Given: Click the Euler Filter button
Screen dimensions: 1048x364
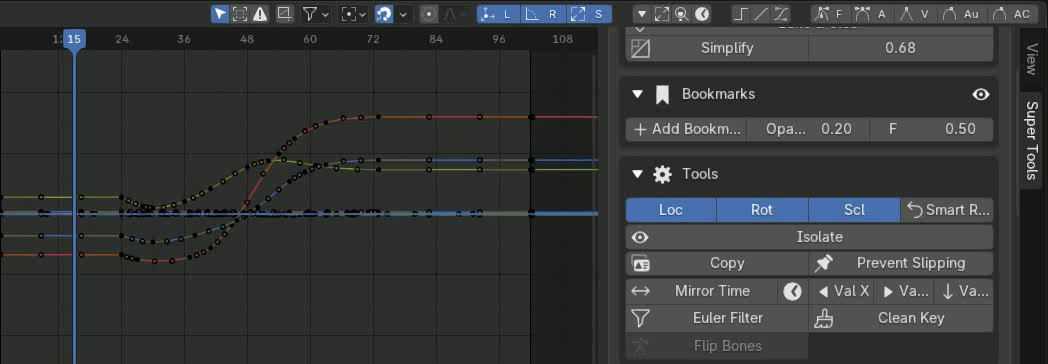Looking at the screenshot, I should click(717, 318).
